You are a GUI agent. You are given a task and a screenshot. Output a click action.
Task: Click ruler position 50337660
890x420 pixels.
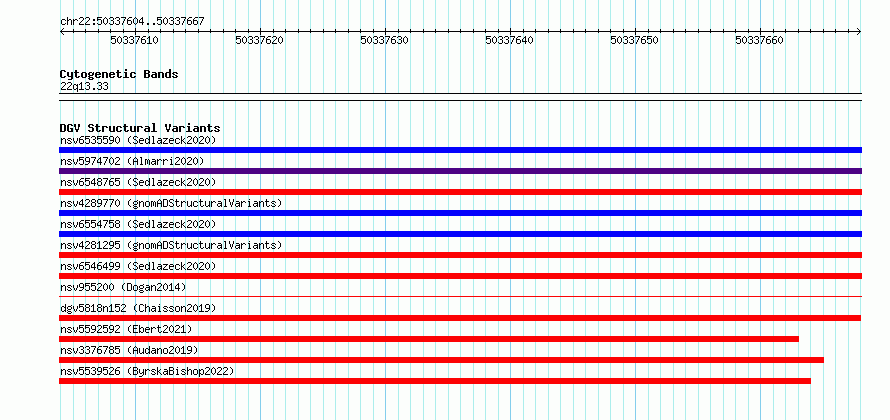[759, 40]
